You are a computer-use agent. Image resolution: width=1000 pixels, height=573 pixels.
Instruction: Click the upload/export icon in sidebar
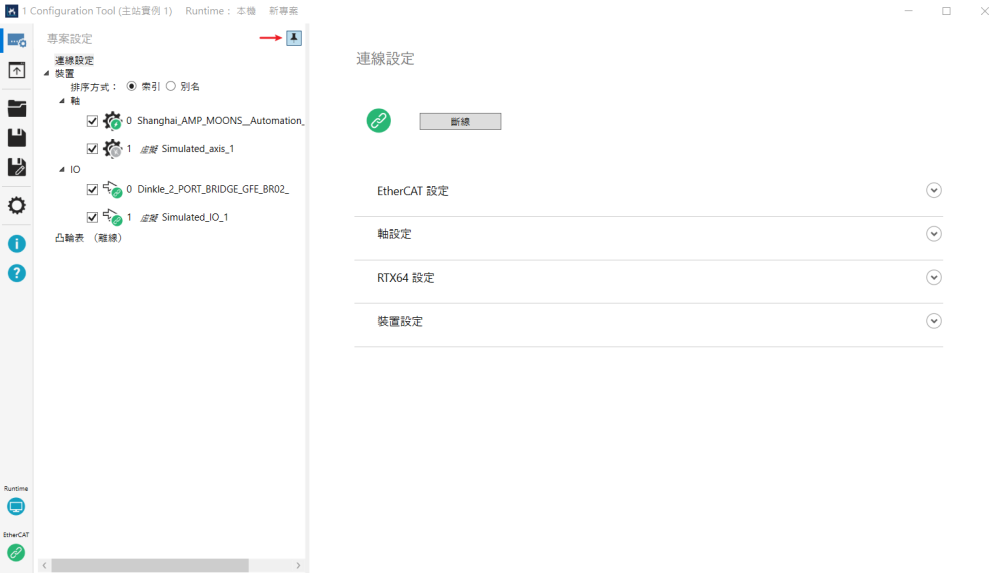pos(17,71)
